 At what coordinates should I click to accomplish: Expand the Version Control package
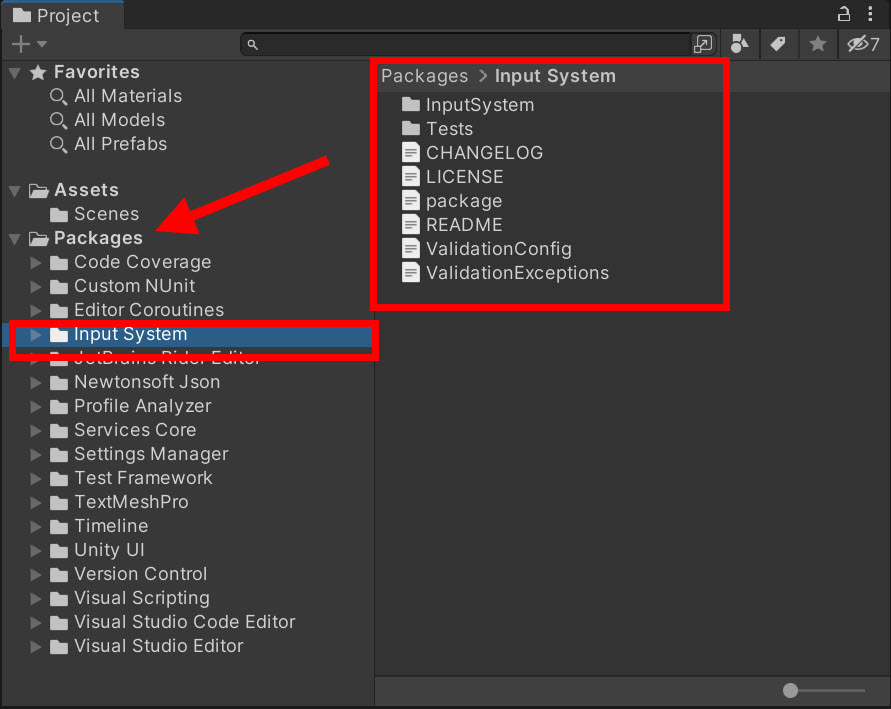click(x=36, y=574)
